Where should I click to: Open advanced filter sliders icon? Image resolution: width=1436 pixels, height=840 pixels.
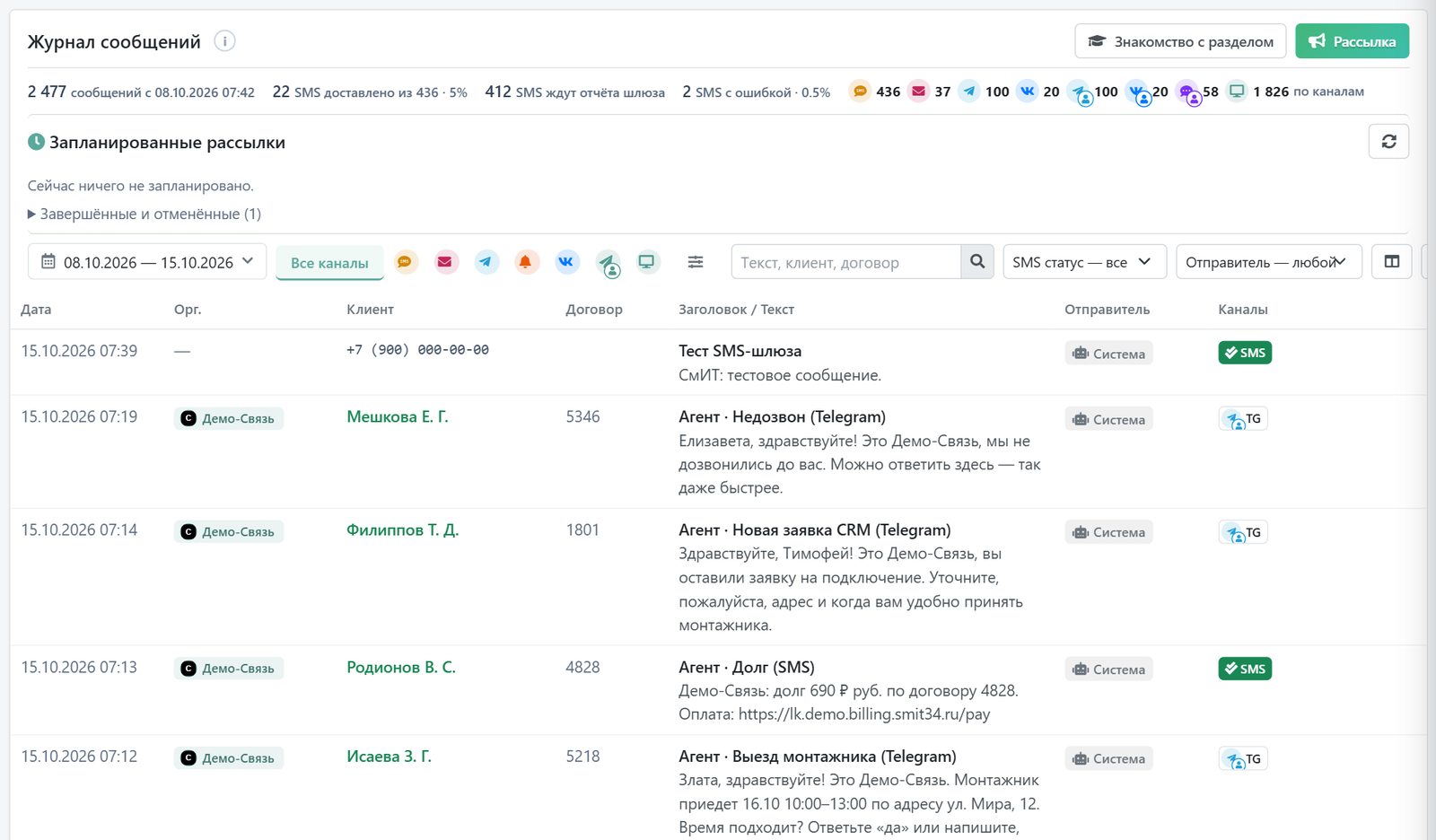[696, 262]
